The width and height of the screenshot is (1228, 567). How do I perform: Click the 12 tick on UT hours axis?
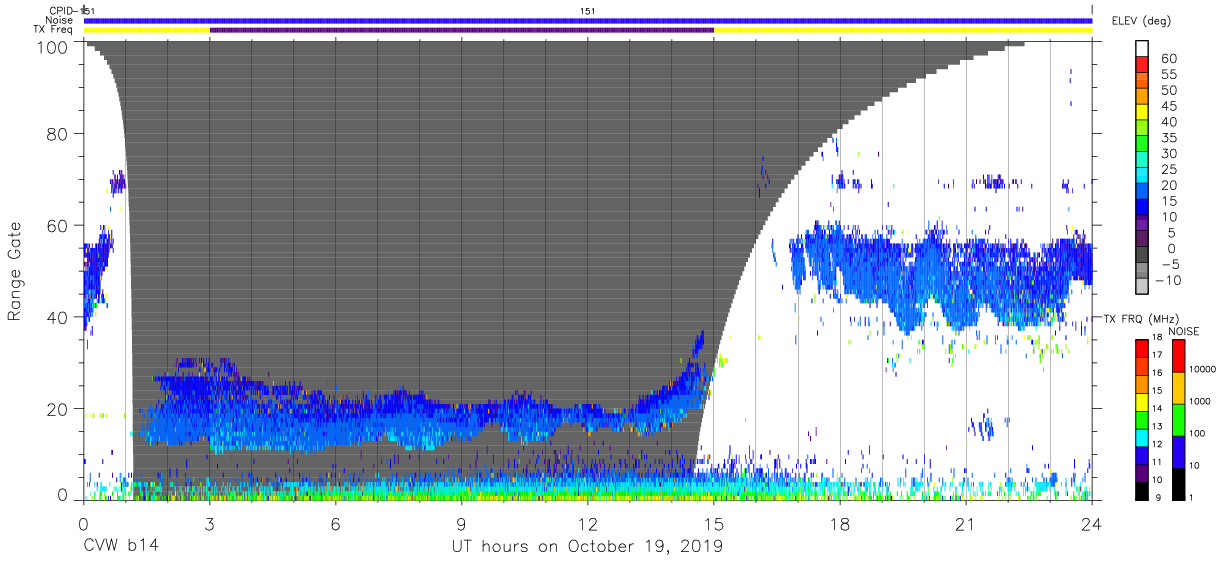pos(588,525)
